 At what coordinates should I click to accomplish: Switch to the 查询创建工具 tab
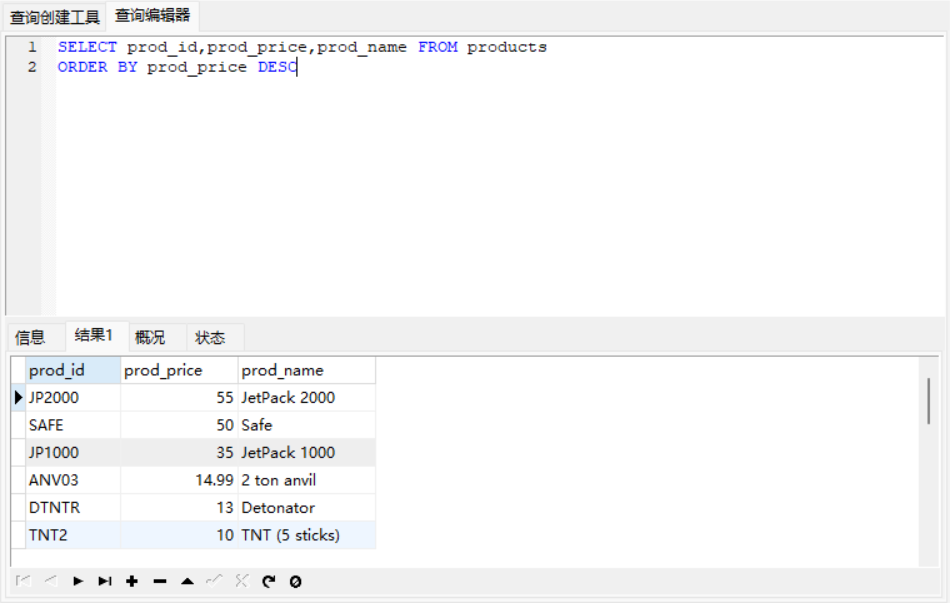(x=55, y=17)
